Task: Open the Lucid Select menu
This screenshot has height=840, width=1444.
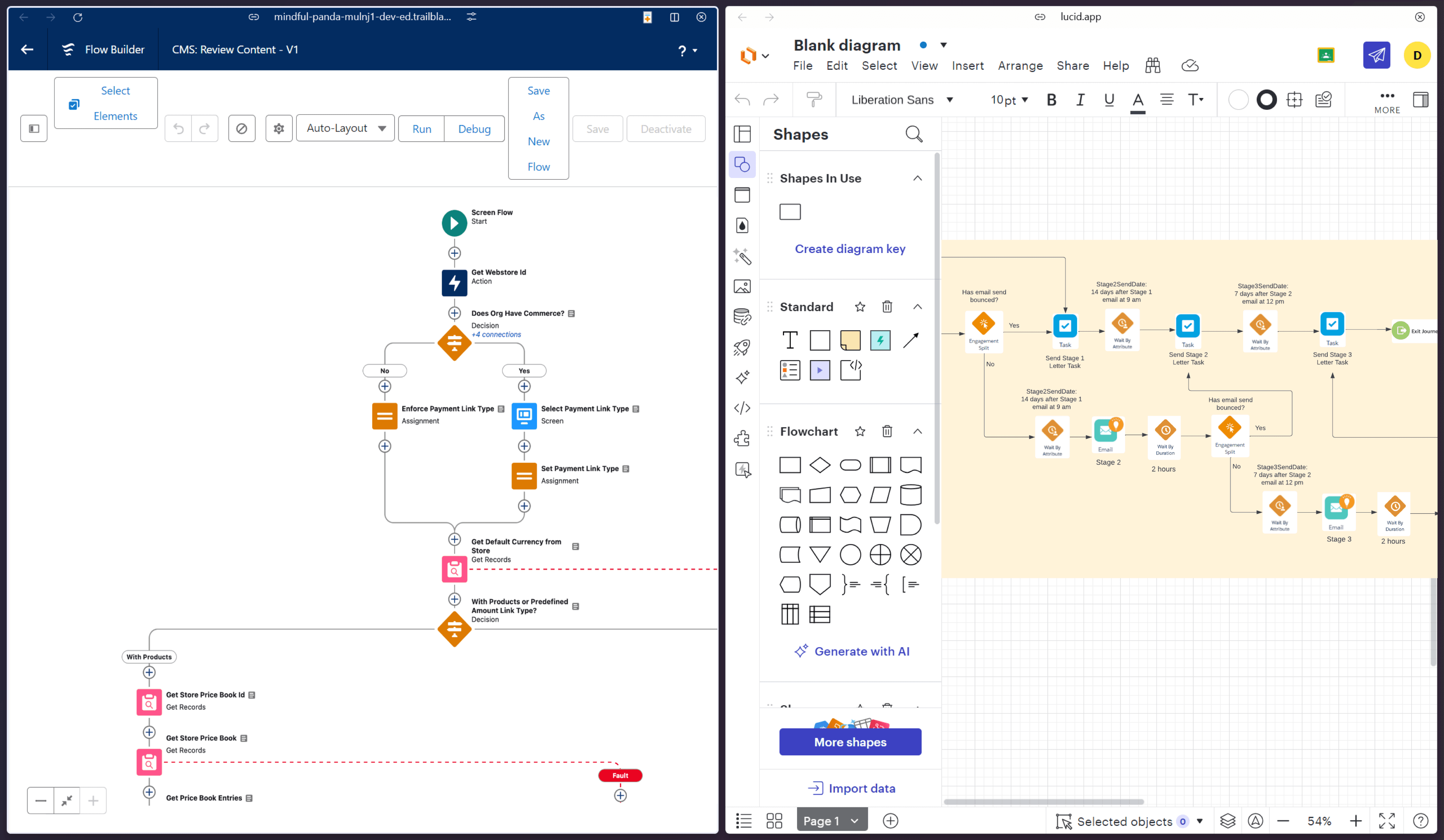Action: 879,66
